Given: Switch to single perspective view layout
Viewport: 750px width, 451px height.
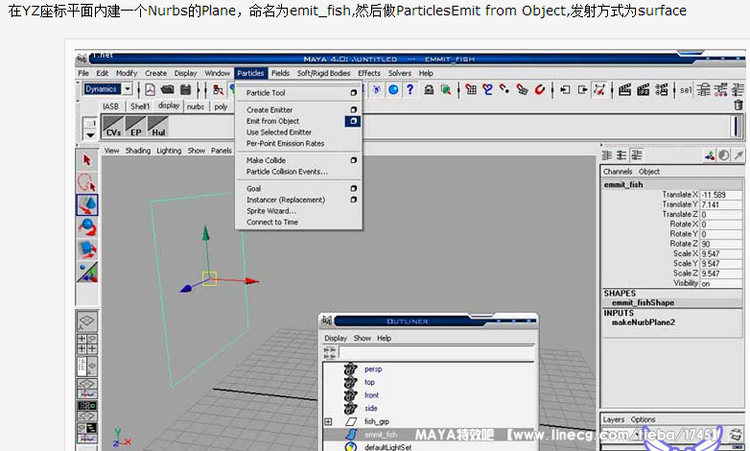Looking at the screenshot, I should (87, 321).
